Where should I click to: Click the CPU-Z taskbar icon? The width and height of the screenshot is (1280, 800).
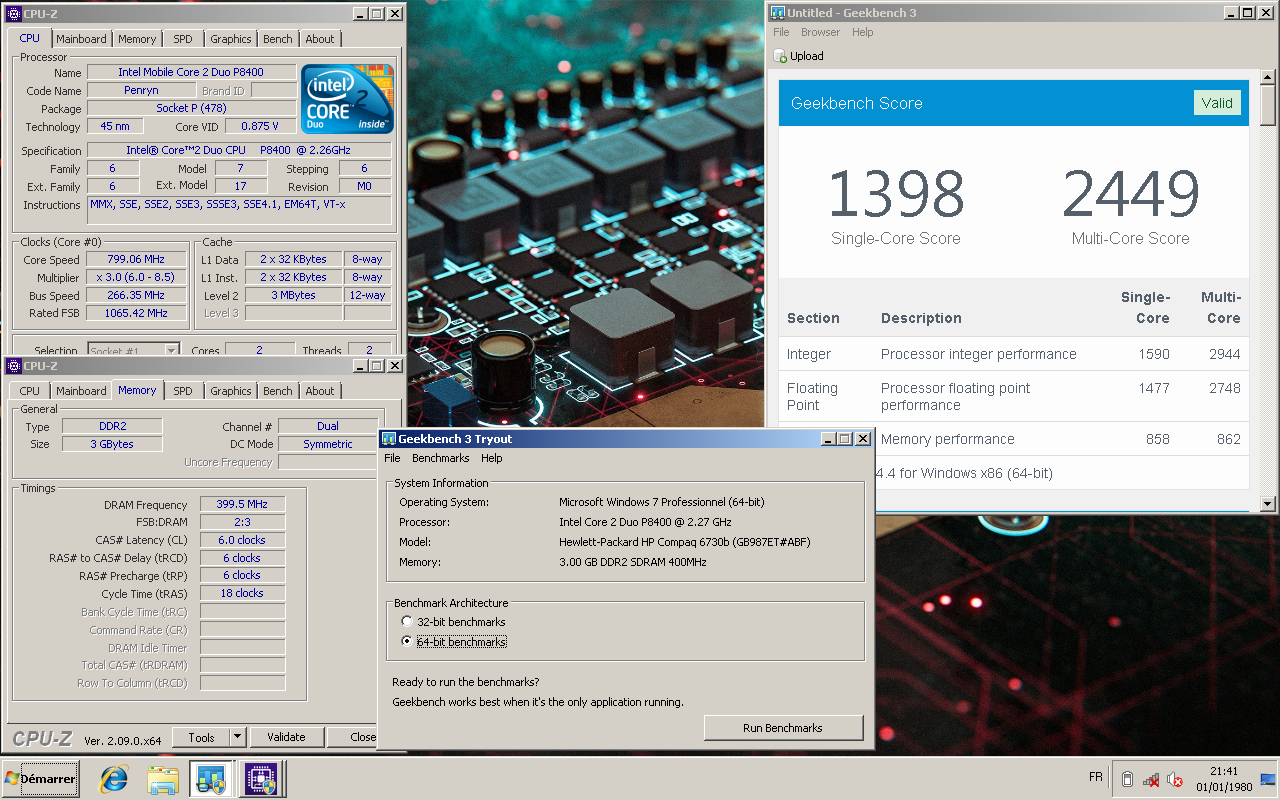[x=261, y=779]
